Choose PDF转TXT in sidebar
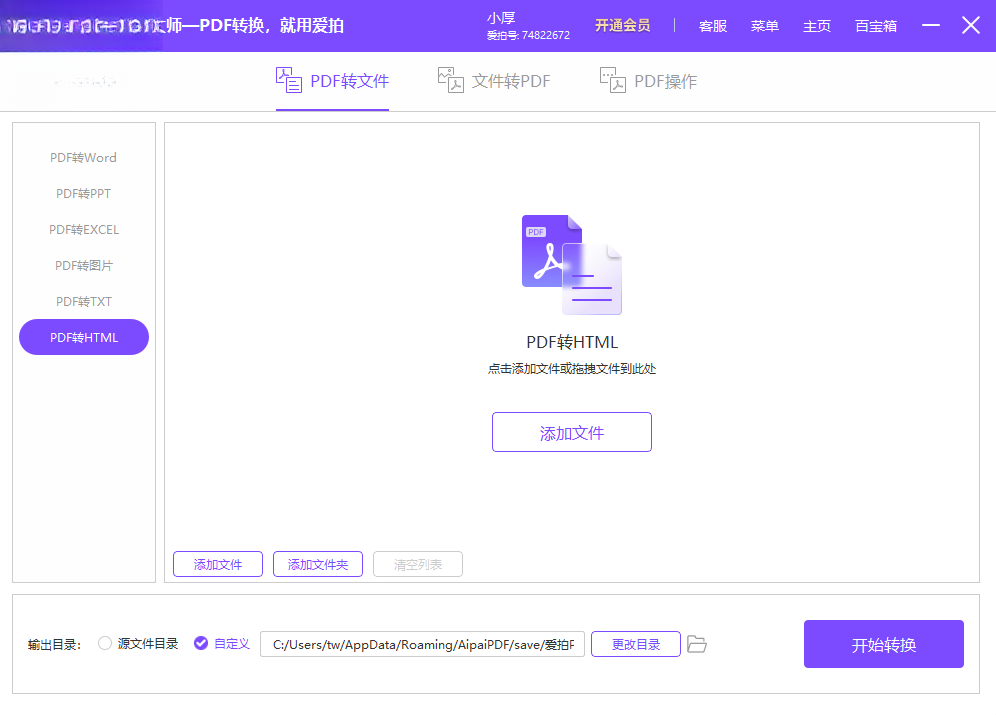This screenshot has height=715, width=996. click(x=83, y=302)
